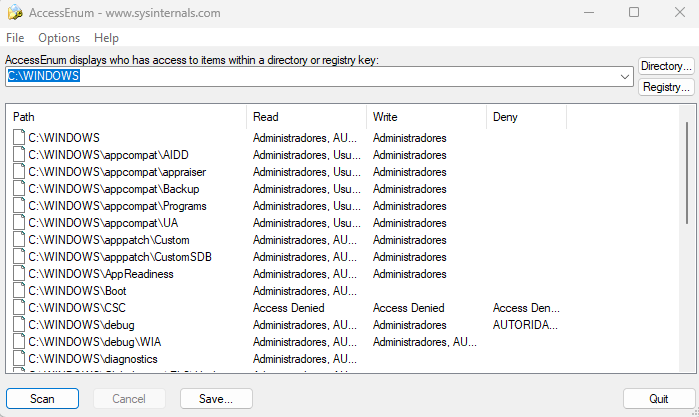This screenshot has width=699, height=417.
Task: Click file icon for appcompat\UA row
Action: (x=19, y=222)
